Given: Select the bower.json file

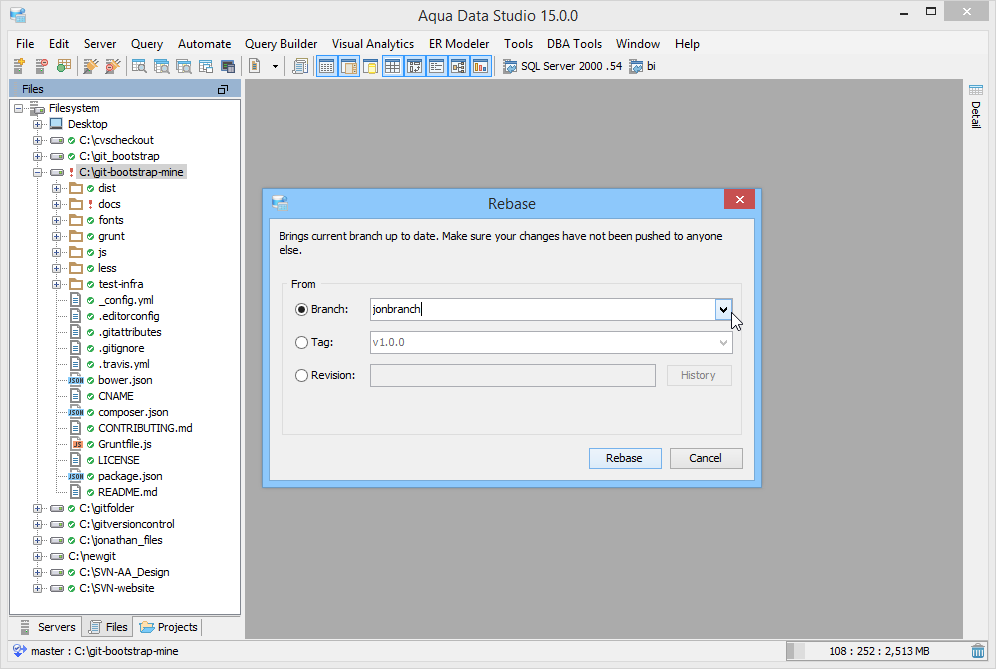Looking at the screenshot, I should pos(125,380).
